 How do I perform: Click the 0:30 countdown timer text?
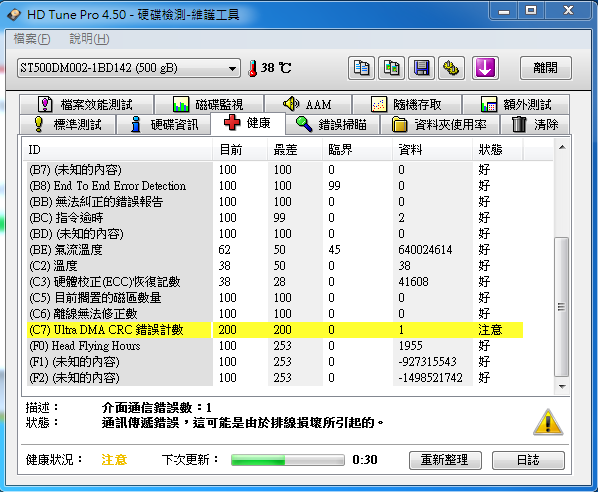pos(365,460)
